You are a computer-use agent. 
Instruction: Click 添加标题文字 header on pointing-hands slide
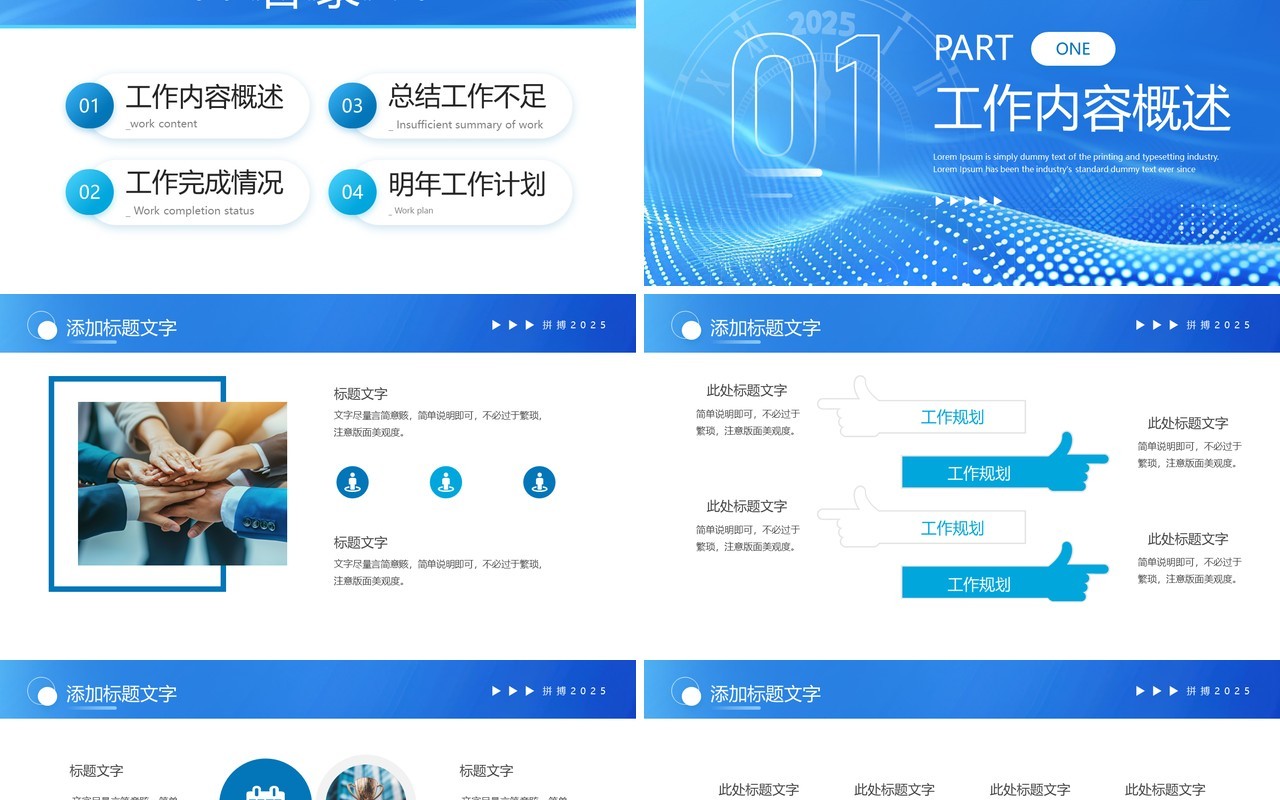(765, 328)
